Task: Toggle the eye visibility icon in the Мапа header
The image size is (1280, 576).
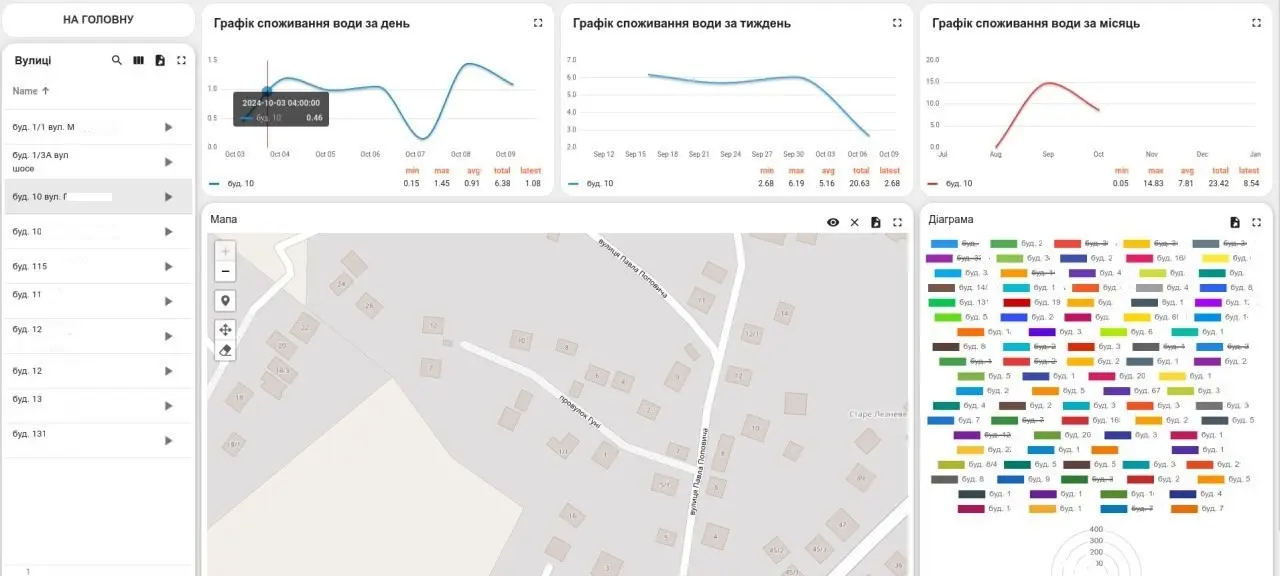Action: click(833, 222)
